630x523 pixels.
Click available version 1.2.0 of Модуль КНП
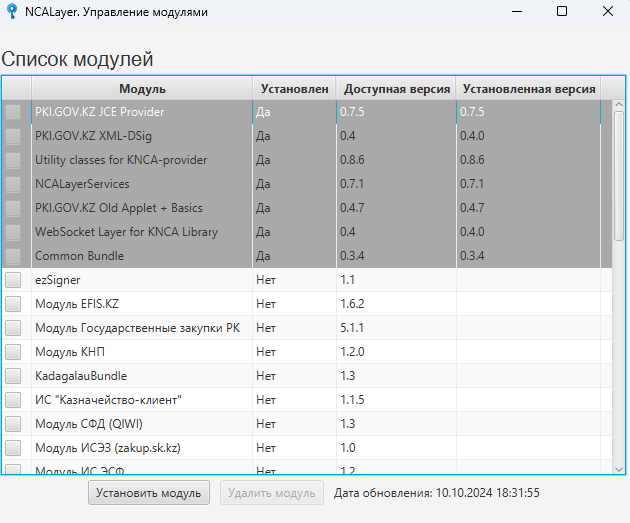pyautogui.click(x=352, y=352)
